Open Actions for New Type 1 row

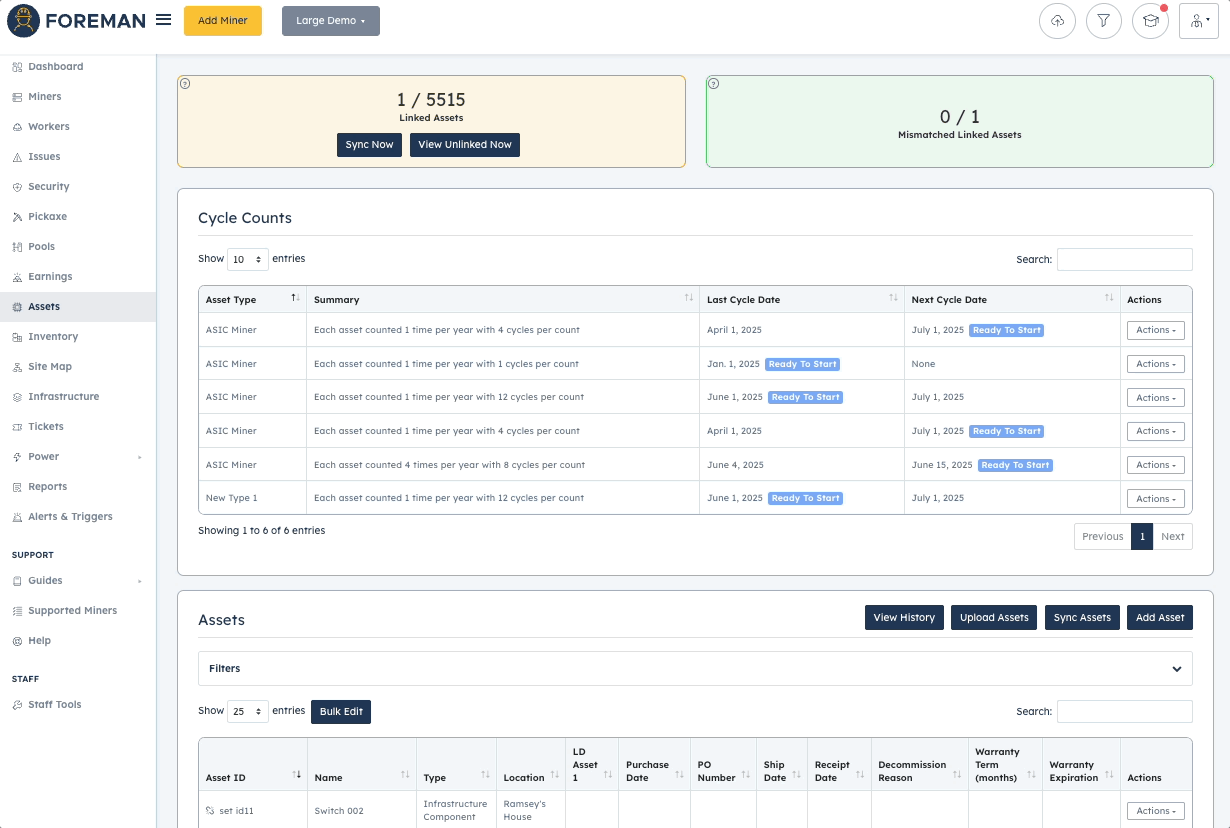click(x=1156, y=499)
